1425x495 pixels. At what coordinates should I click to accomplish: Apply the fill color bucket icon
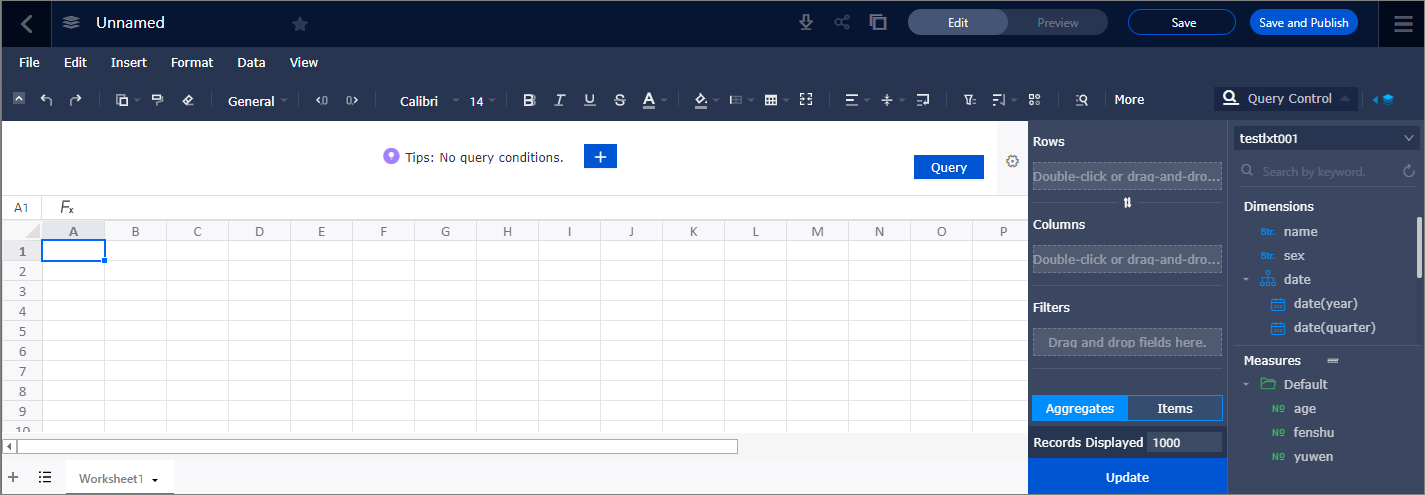pyautogui.click(x=700, y=100)
